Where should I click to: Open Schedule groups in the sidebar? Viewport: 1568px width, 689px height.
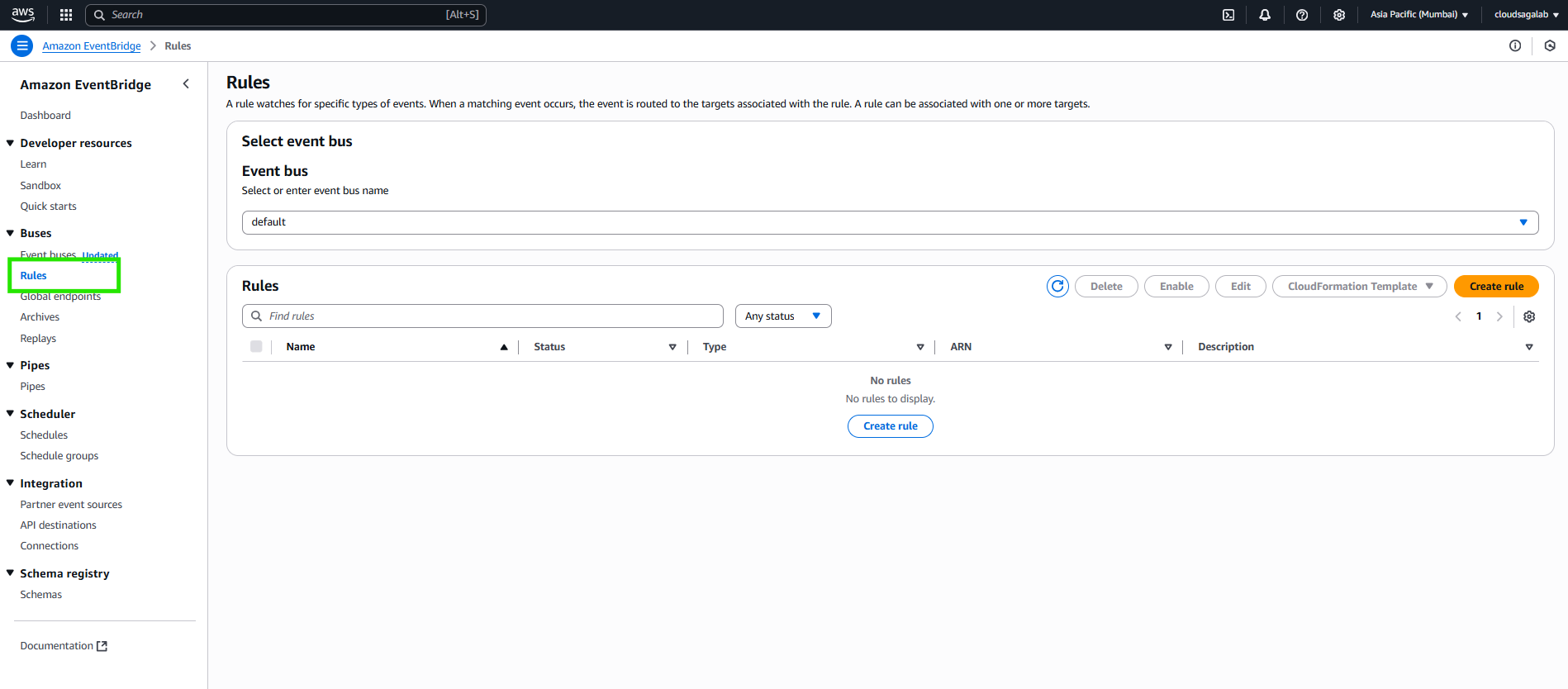(x=59, y=455)
